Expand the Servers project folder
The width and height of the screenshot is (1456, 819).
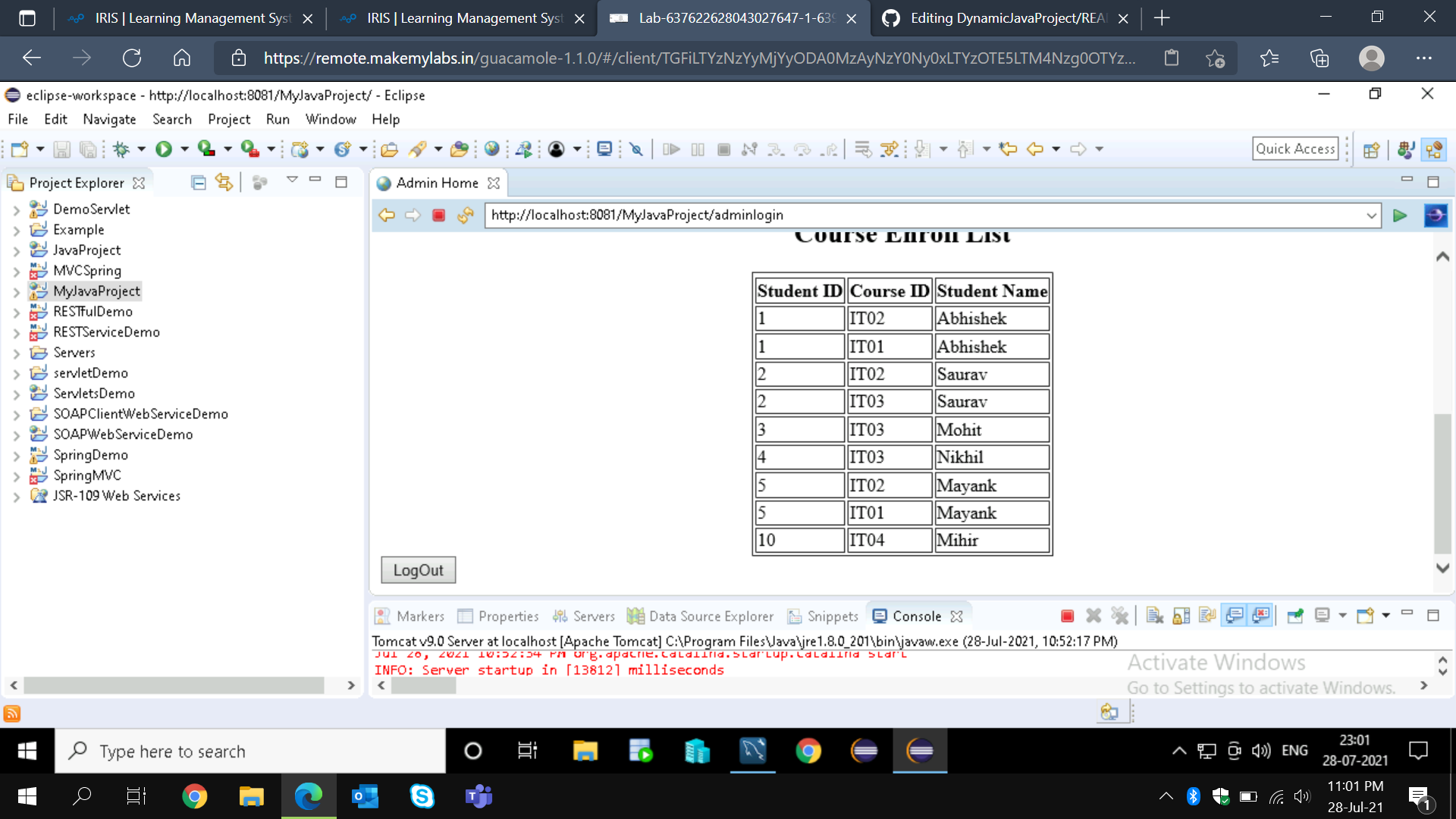(16, 353)
